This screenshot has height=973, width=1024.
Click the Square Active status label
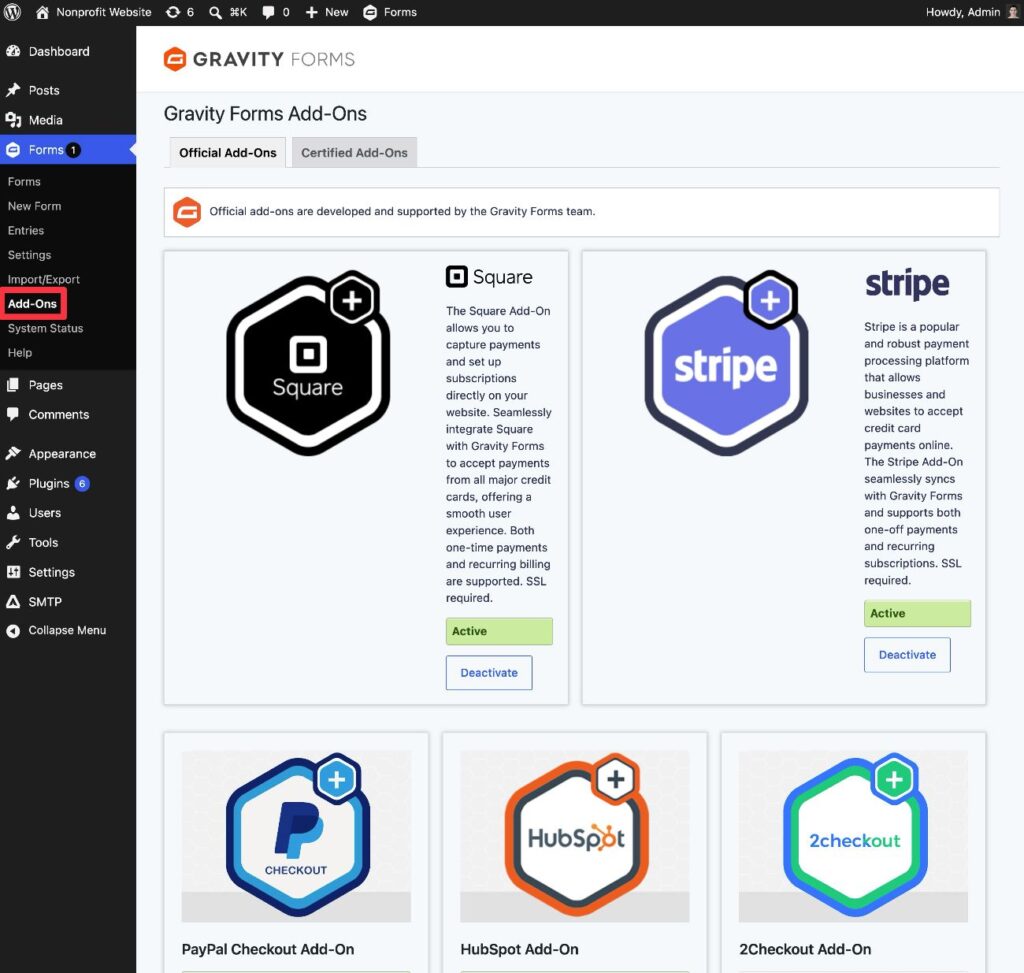499,631
